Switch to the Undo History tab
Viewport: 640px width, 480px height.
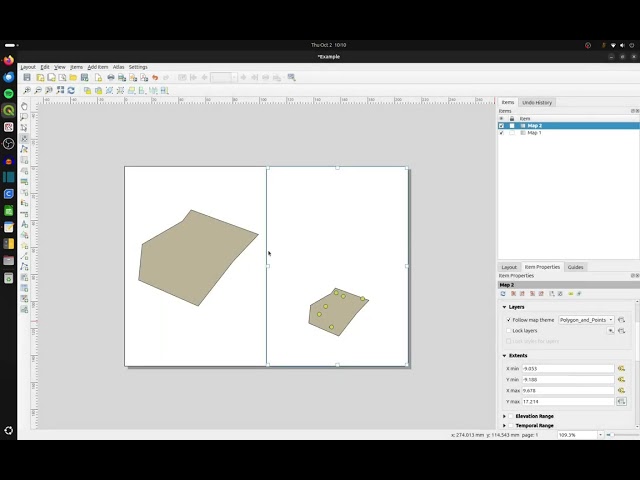(x=537, y=102)
